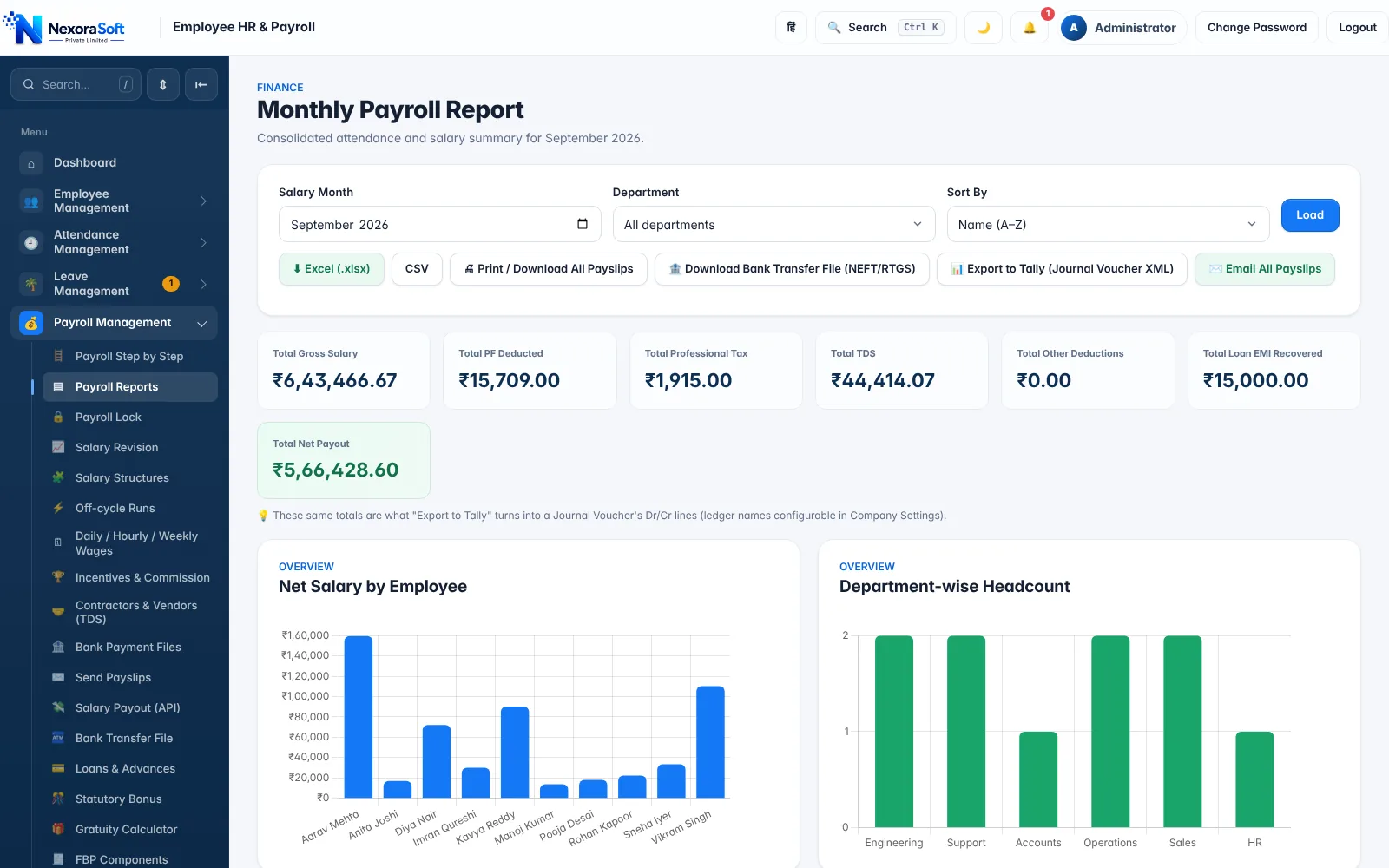Open the notifications bell
The height and width of the screenshot is (868, 1389).
pos(1030,27)
